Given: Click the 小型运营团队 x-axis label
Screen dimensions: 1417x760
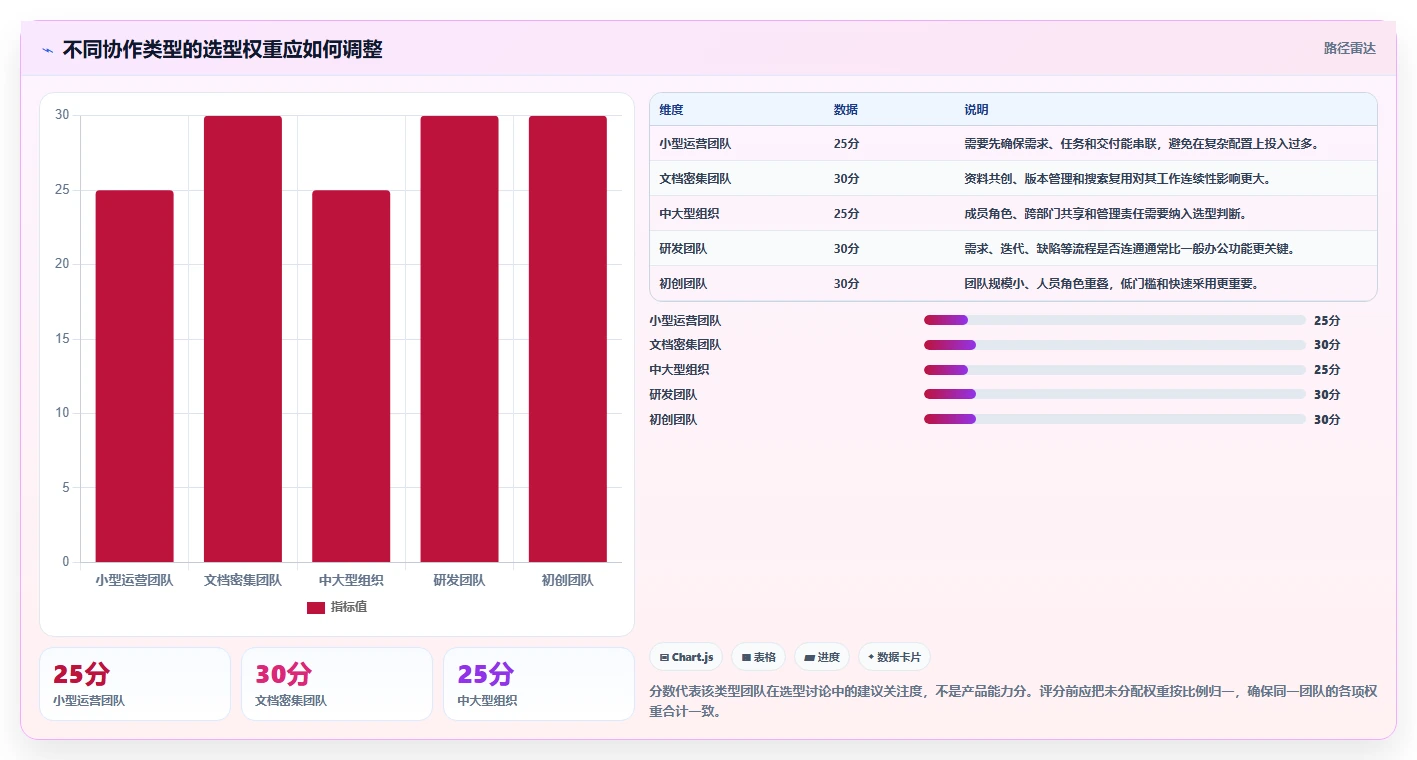Looking at the screenshot, I should tap(134, 580).
